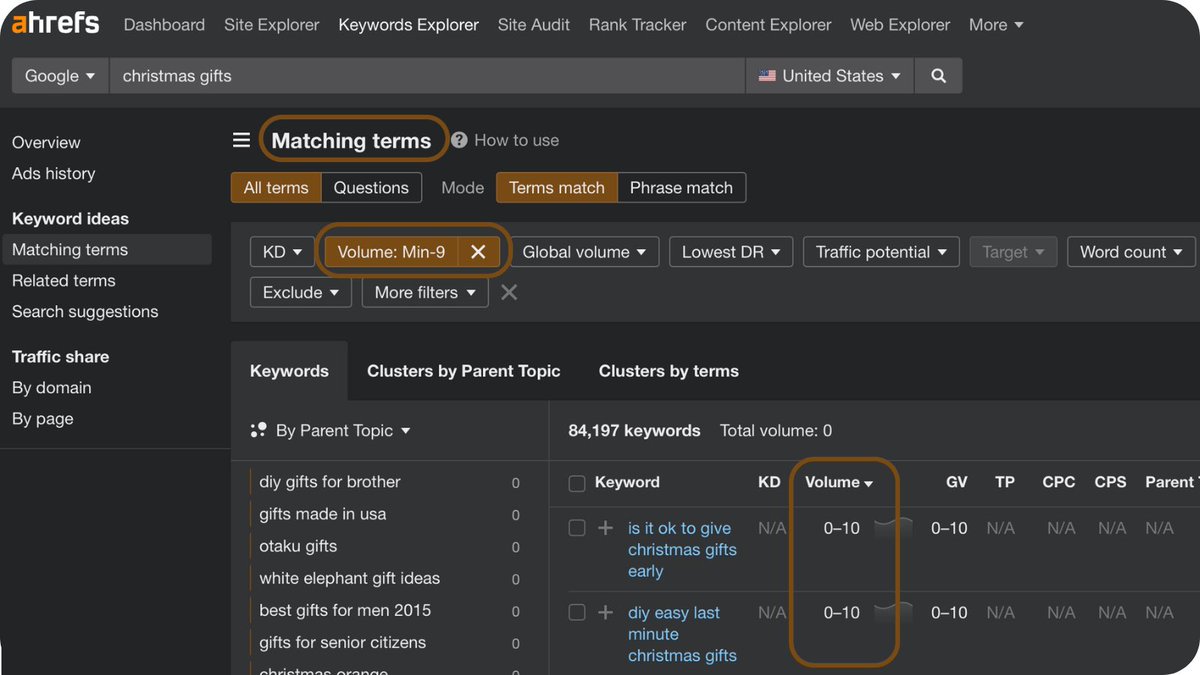Open the Traffic potential filter

[881, 252]
